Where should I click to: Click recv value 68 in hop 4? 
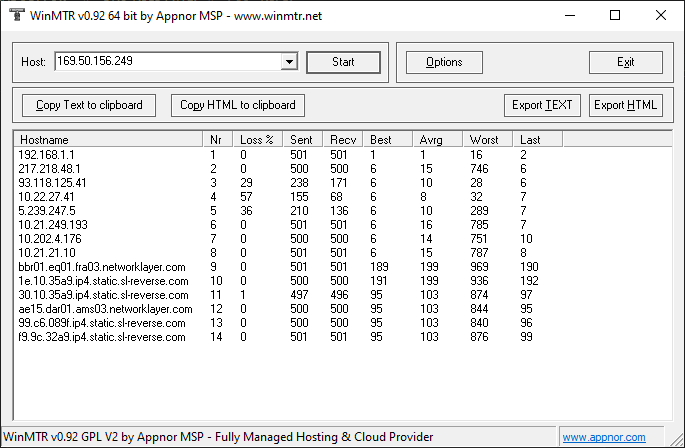coord(336,197)
